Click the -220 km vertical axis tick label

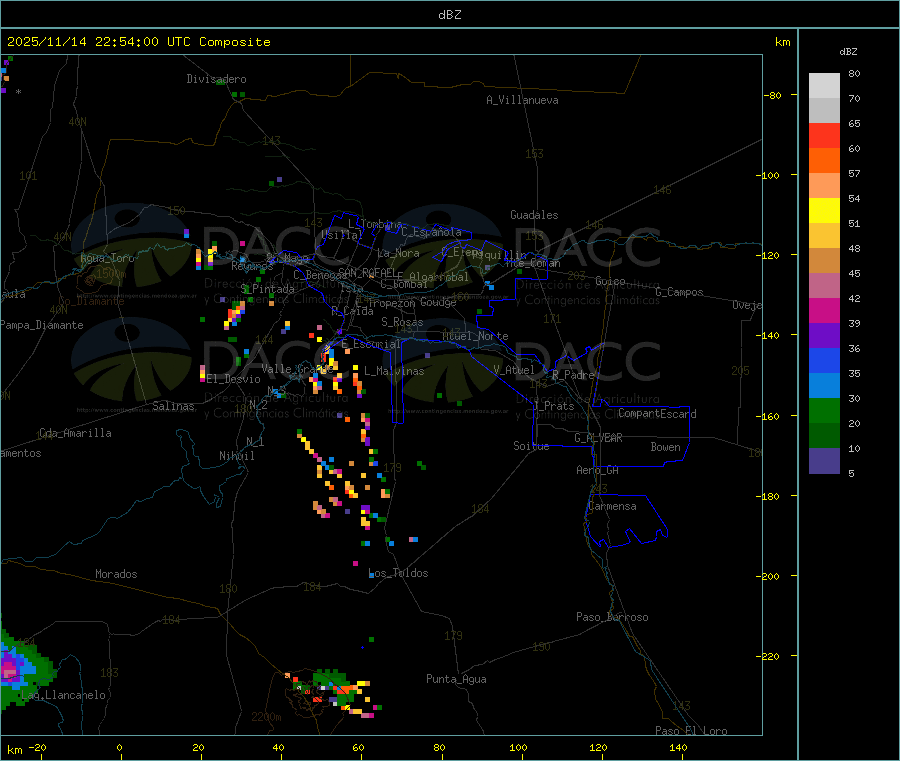(770, 657)
